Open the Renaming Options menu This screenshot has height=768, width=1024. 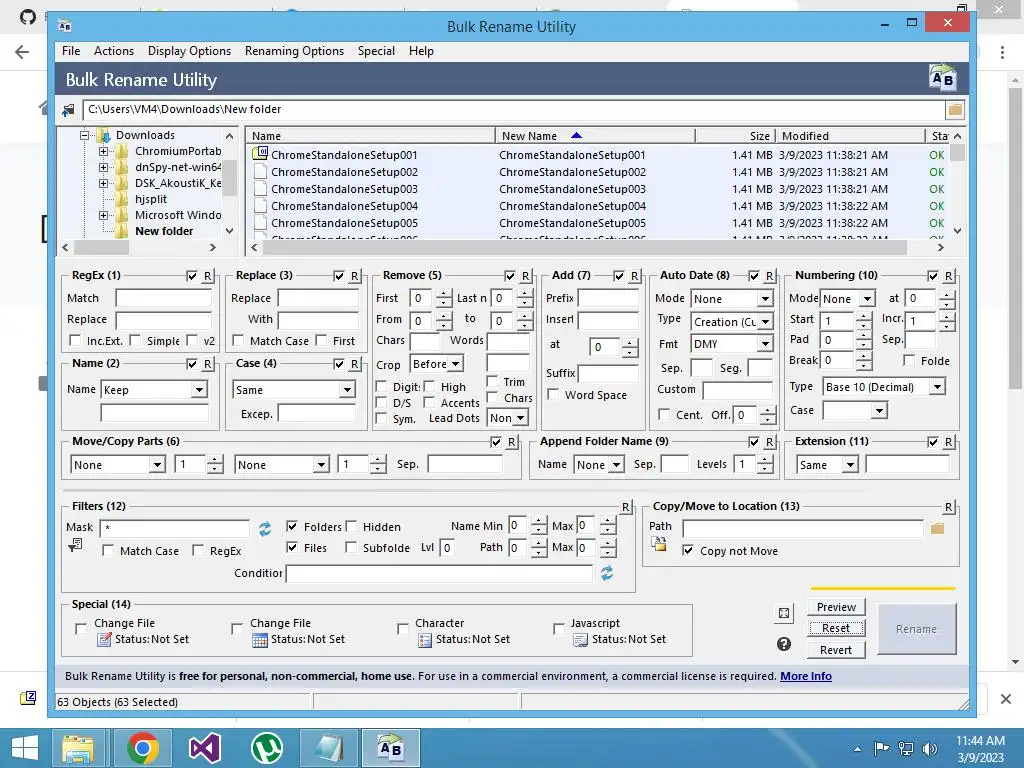[x=295, y=51]
